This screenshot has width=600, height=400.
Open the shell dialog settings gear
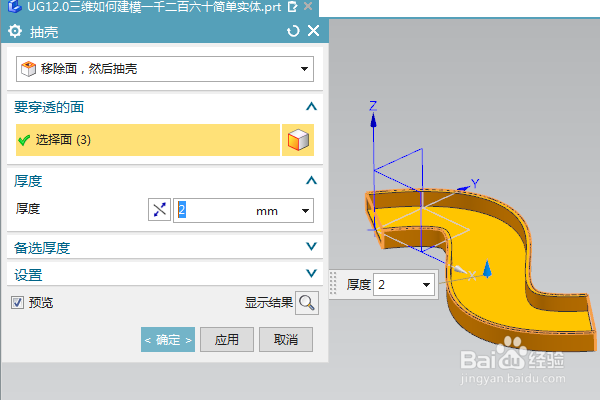[15, 31]
